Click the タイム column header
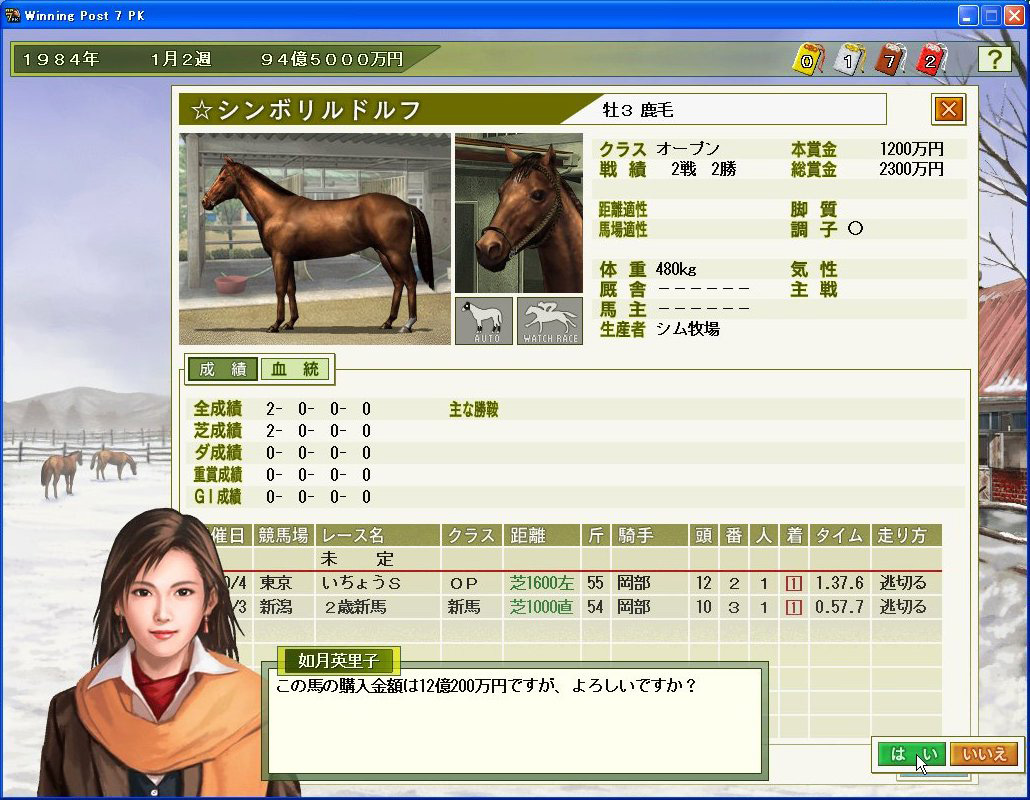Screen dimensions: 1030x800 [x=840, y=535]
